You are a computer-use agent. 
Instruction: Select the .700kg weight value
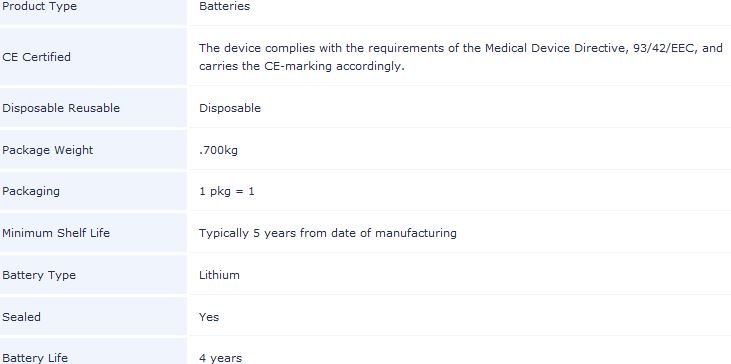[x=218, y=150]
